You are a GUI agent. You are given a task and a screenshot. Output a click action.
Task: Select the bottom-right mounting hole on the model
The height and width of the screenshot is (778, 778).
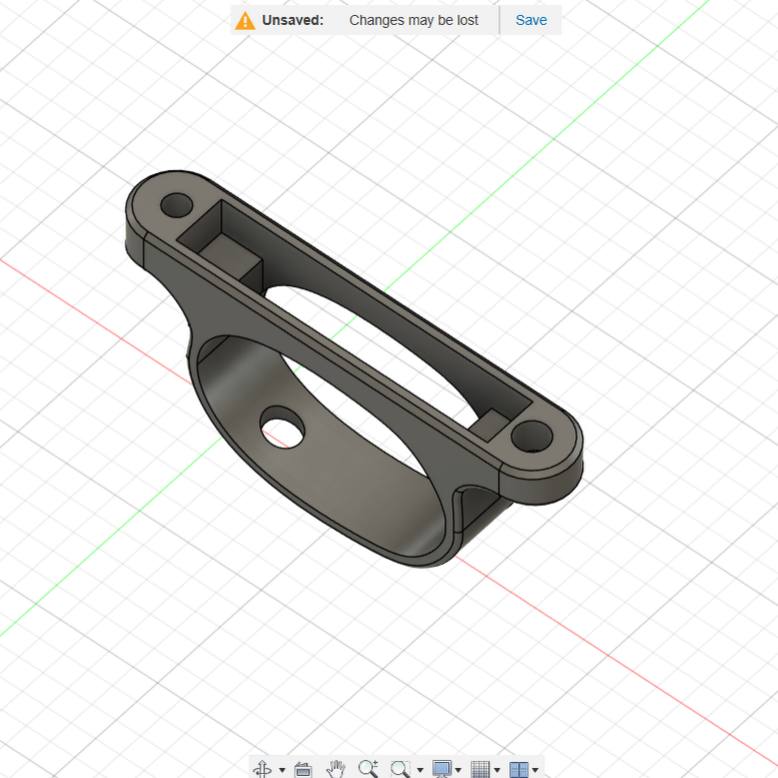pos(532,437)
